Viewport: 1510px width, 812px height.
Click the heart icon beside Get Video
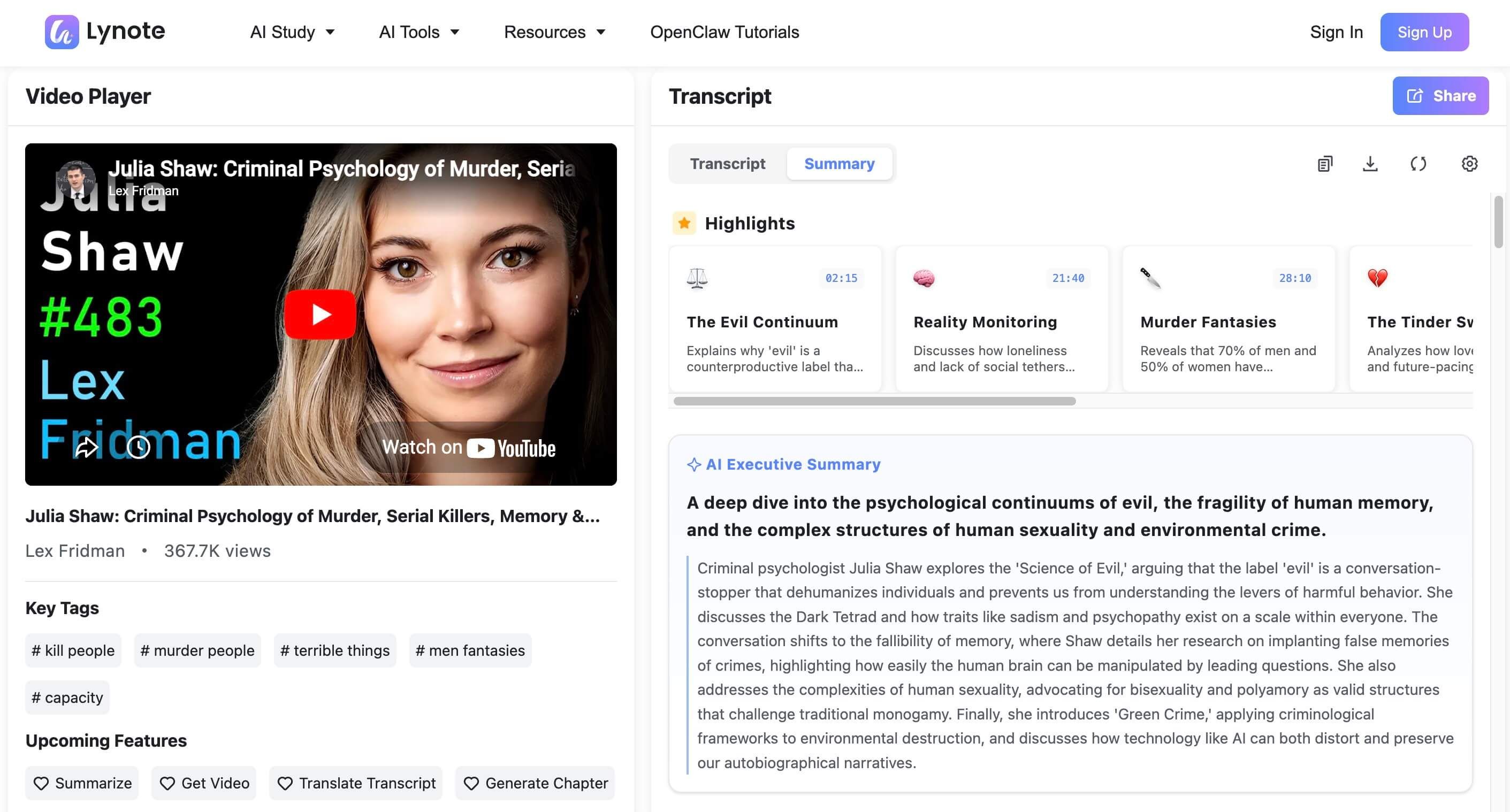167,783
